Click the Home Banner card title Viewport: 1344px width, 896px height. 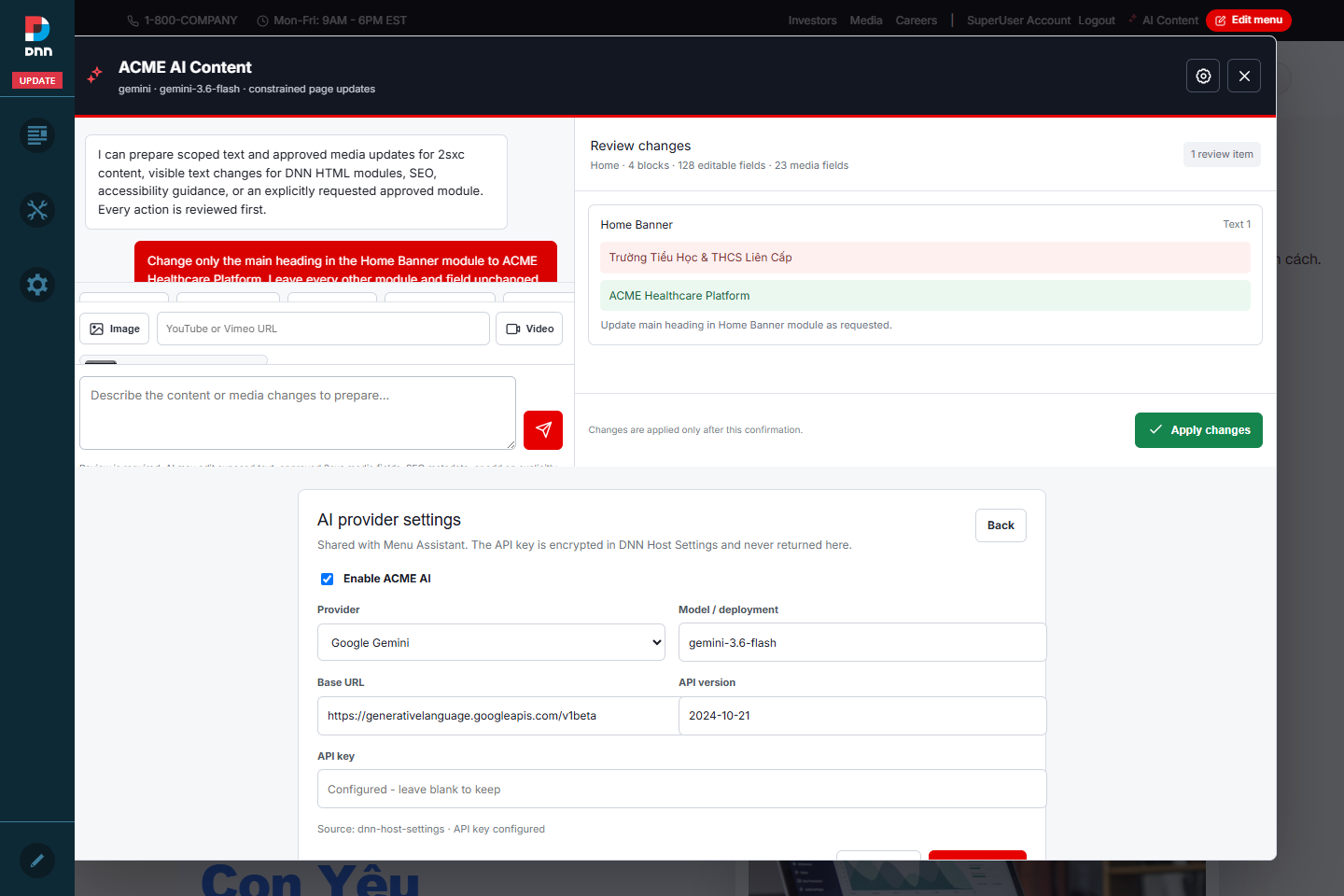pos(637,225)
